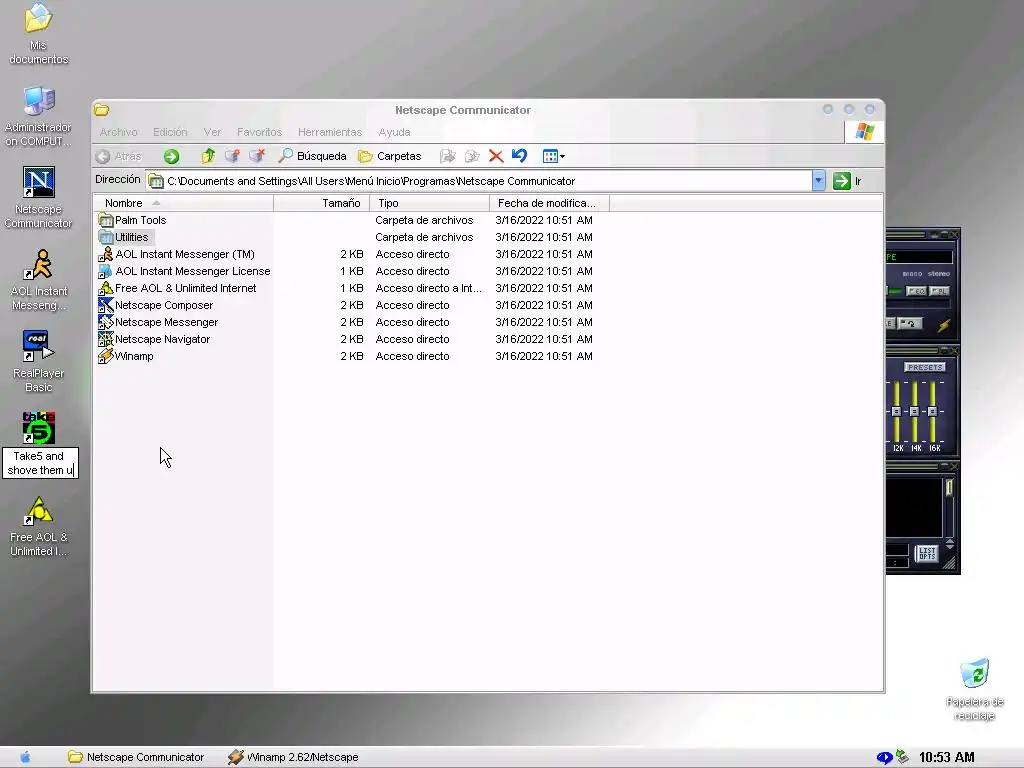Click the Copy To folder icon
The height and width of the screenshot is (768, 1024).
click(x=472, y=156)
